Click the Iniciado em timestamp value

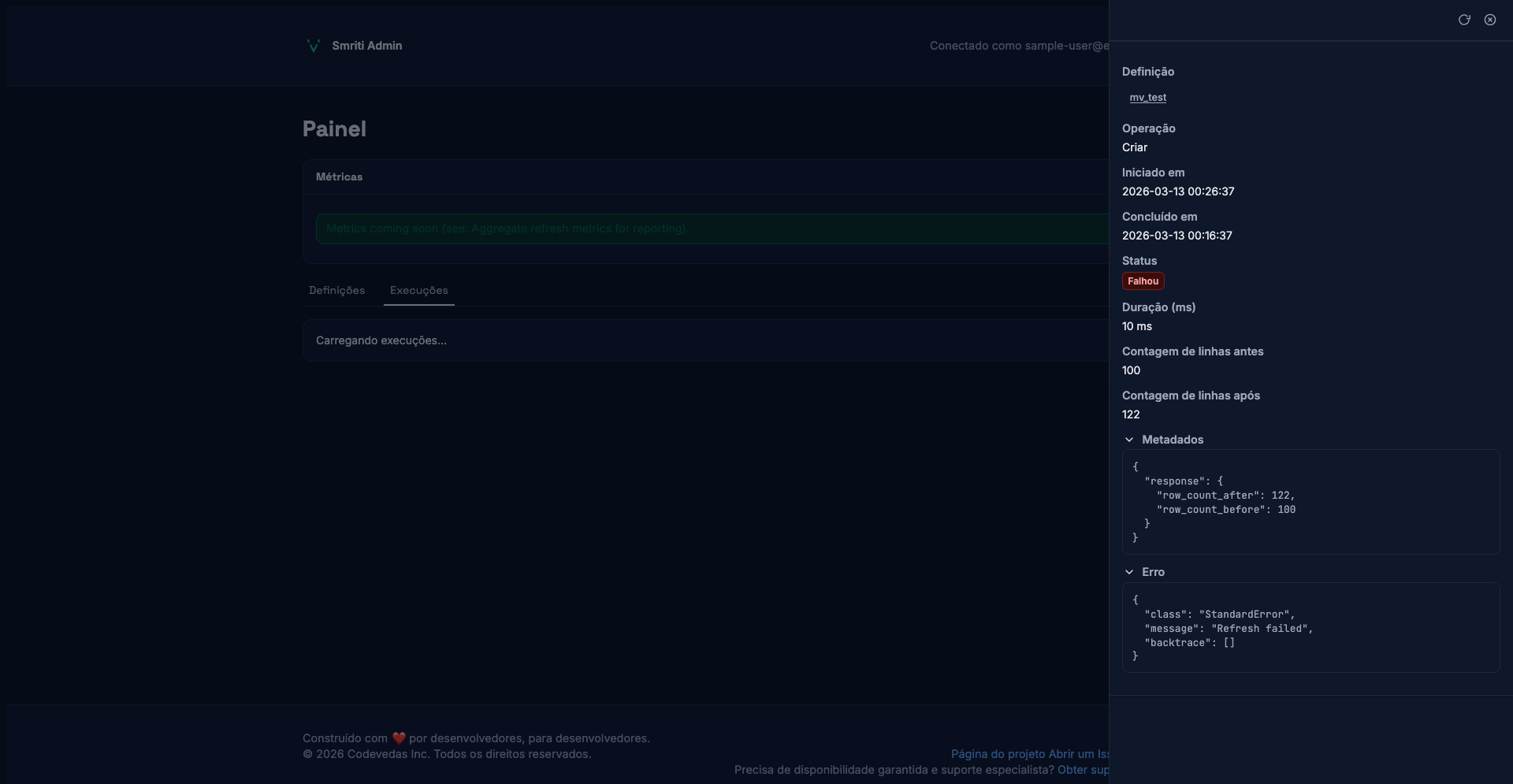coord(1178,191)
